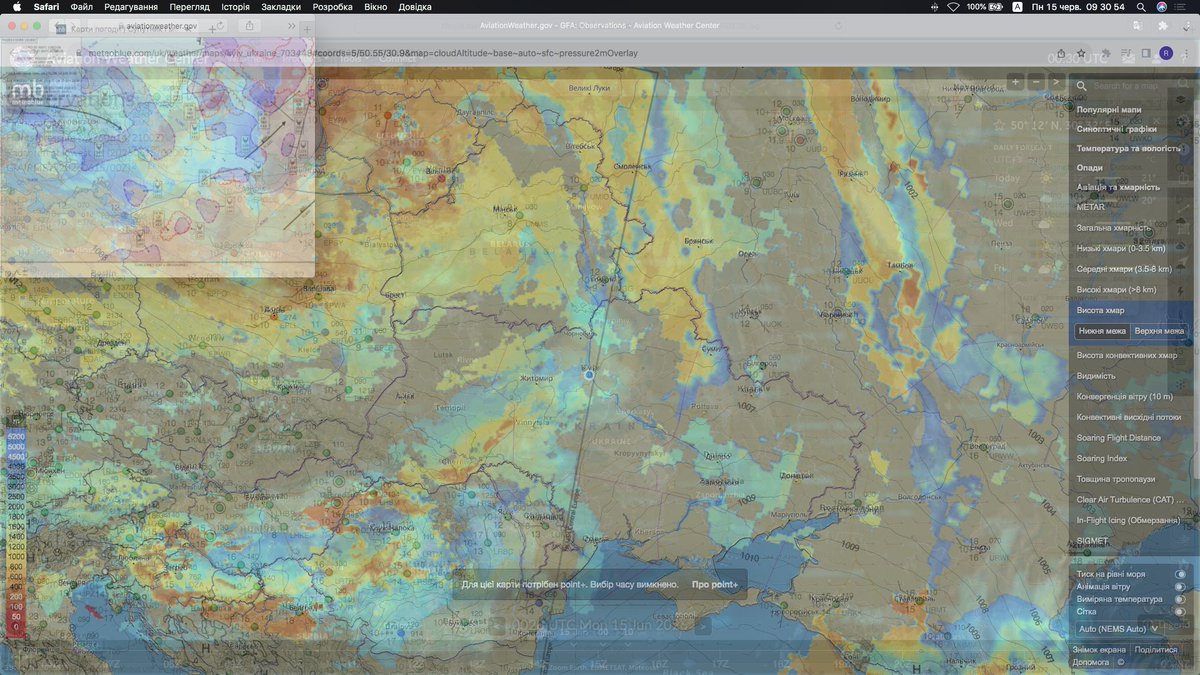Zoom out the map with the minus button
The height and width of the screenshot is (675, 1200).
tap(1036, 82)
